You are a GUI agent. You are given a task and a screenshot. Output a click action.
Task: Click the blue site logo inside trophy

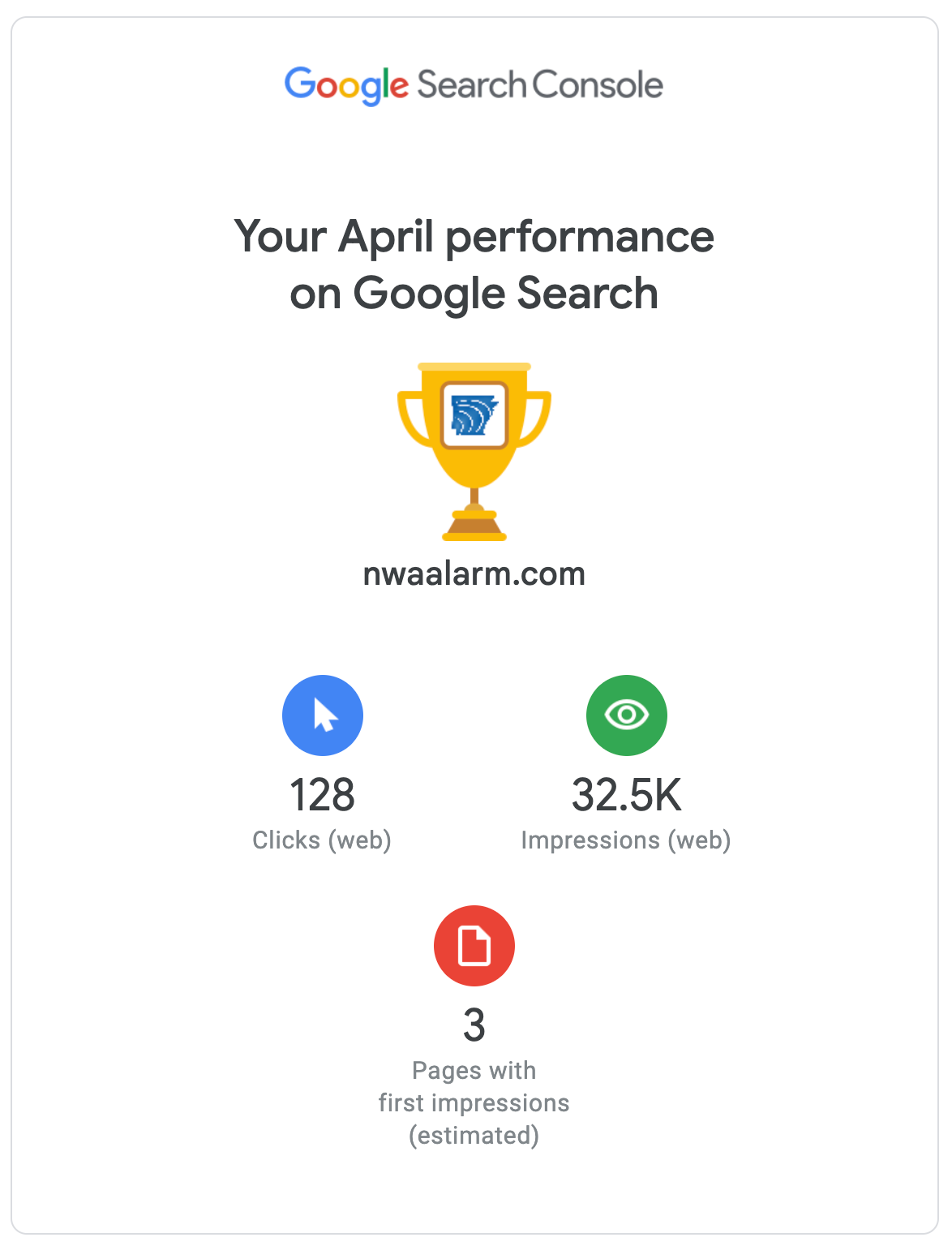coord(474,415)
